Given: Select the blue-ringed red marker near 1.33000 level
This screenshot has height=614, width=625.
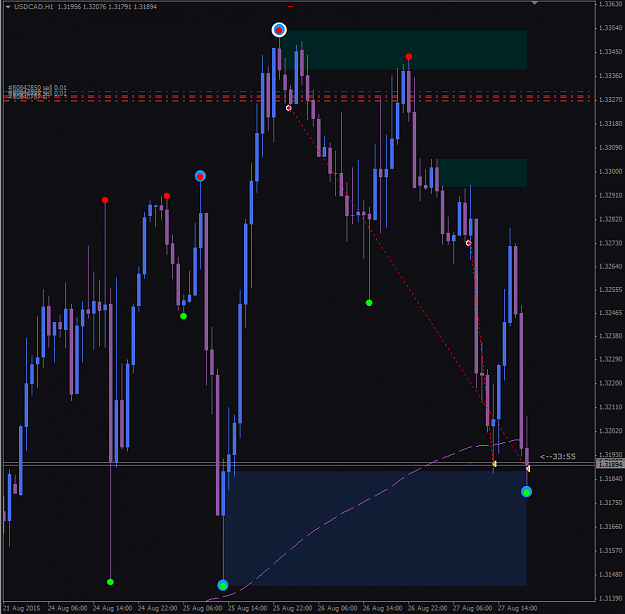Looking at the screenshot, I should 200,176.
